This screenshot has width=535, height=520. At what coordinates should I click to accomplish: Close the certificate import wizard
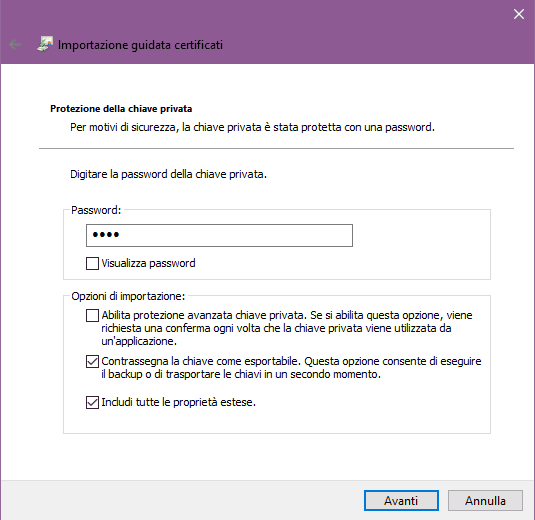pos(519,14)
